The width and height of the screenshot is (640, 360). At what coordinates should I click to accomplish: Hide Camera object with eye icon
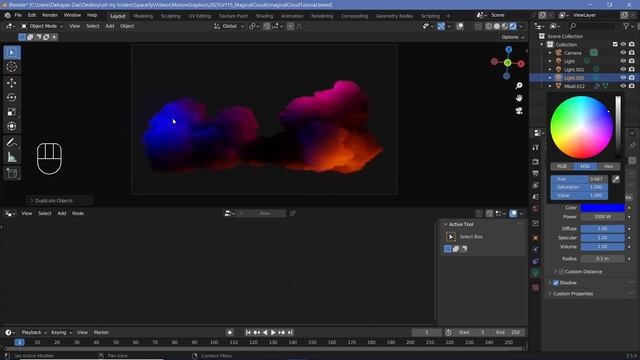tap(623, 53)
